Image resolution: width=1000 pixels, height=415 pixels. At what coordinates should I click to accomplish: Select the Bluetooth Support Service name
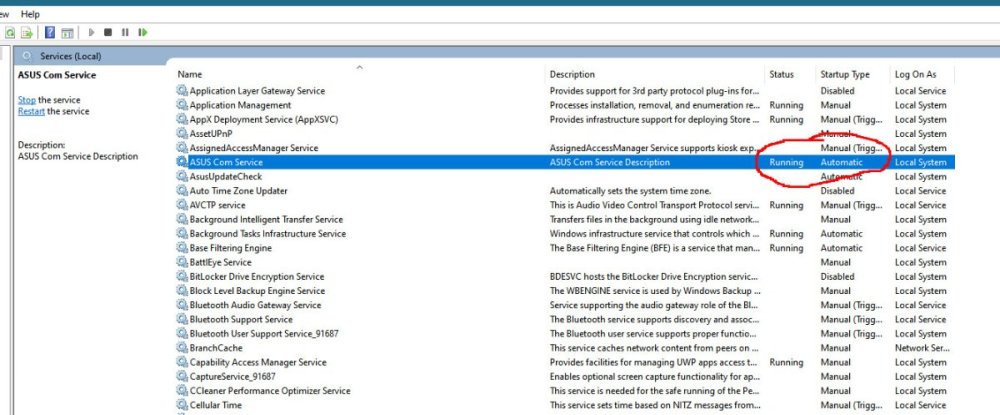coord(241,319)
